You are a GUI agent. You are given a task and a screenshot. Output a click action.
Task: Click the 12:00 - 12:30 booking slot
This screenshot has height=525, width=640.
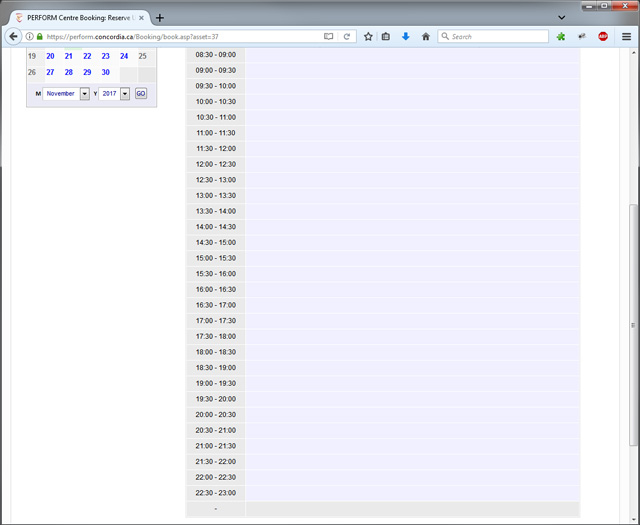412,164
